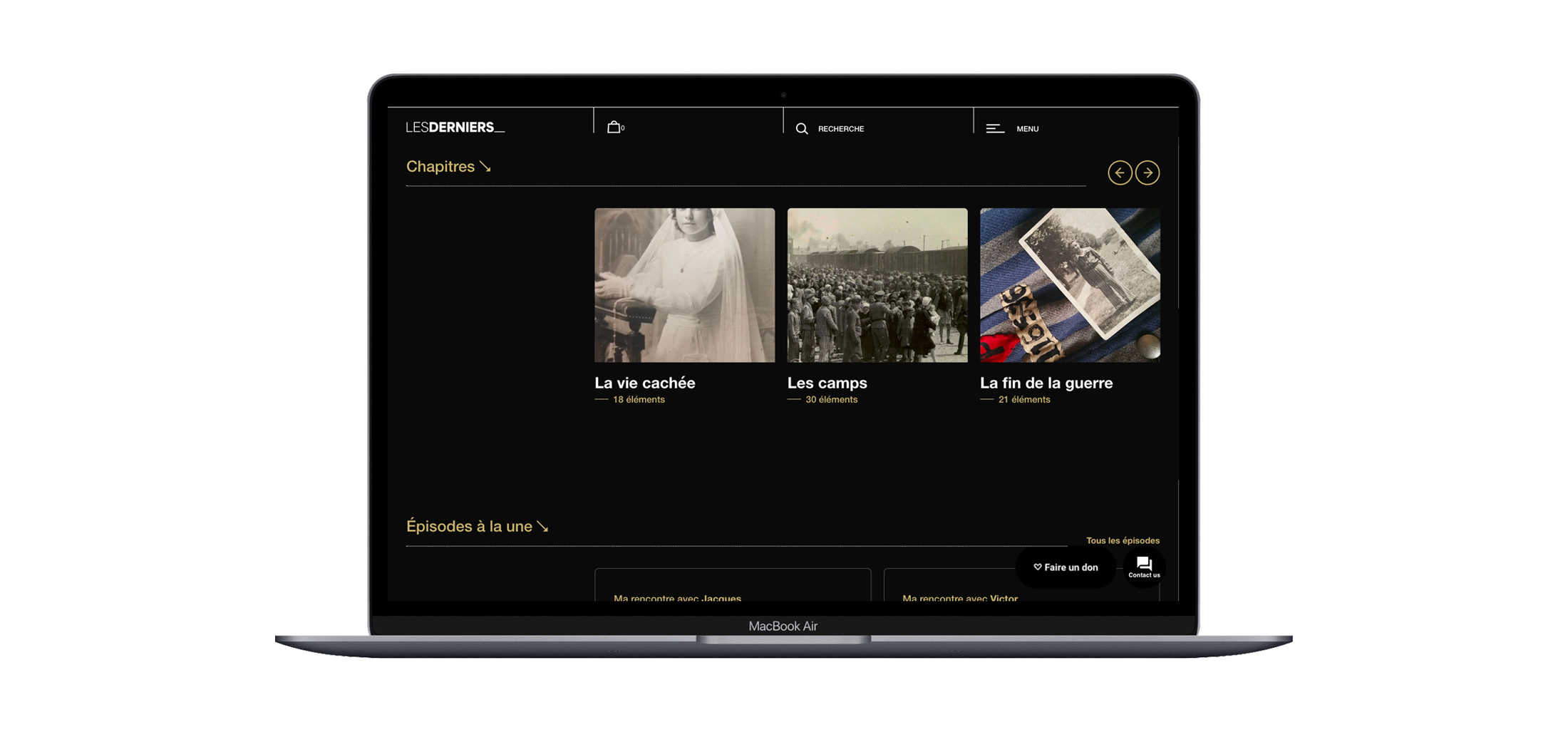The height and width of the screenshot is (732, 1568).
Task: Open the Contact us chat icon
Action: [x=1144, y=567]
